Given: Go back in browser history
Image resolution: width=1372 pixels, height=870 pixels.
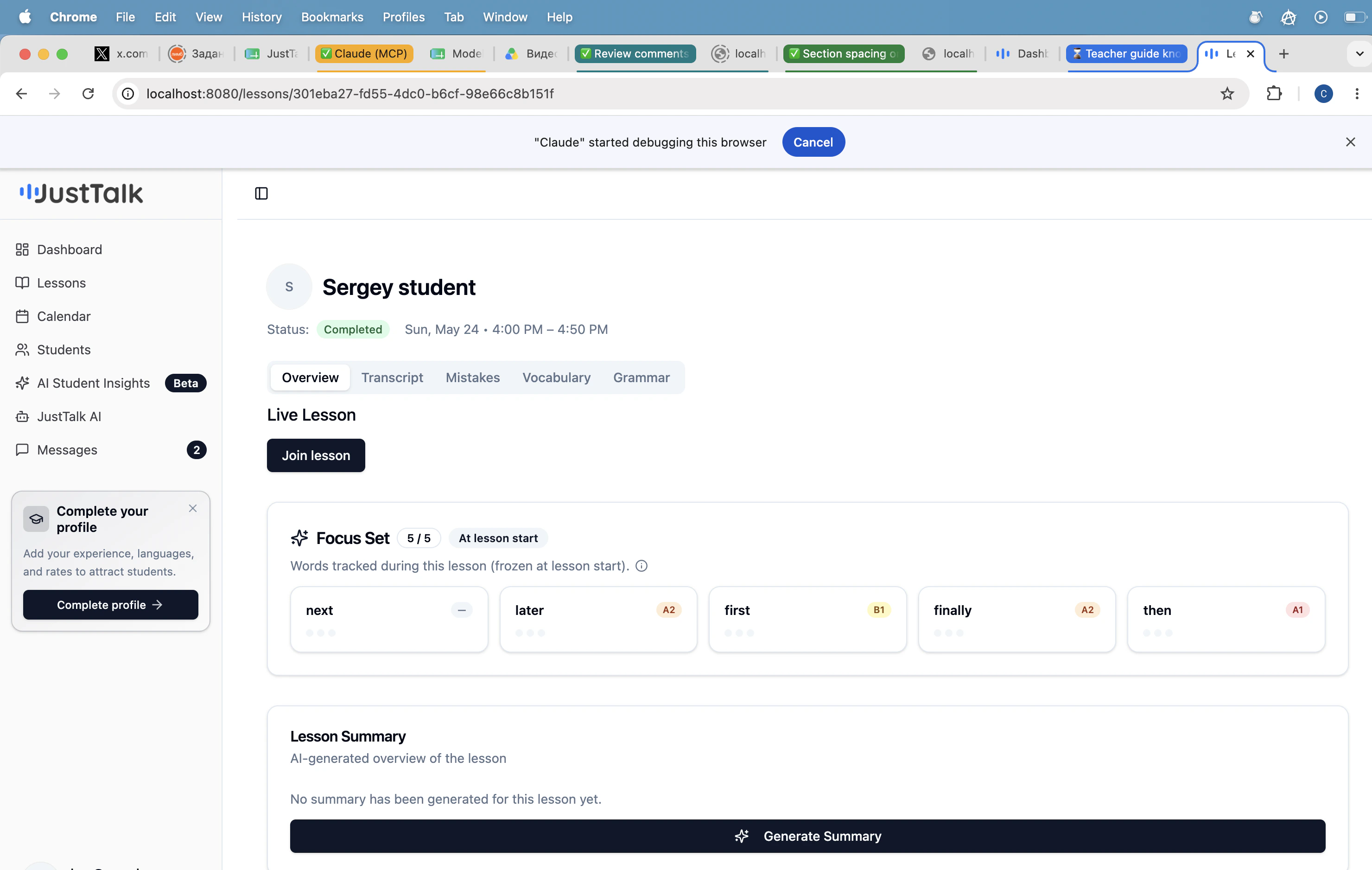Looking at the screenshot, I should (x=22, y=94).
